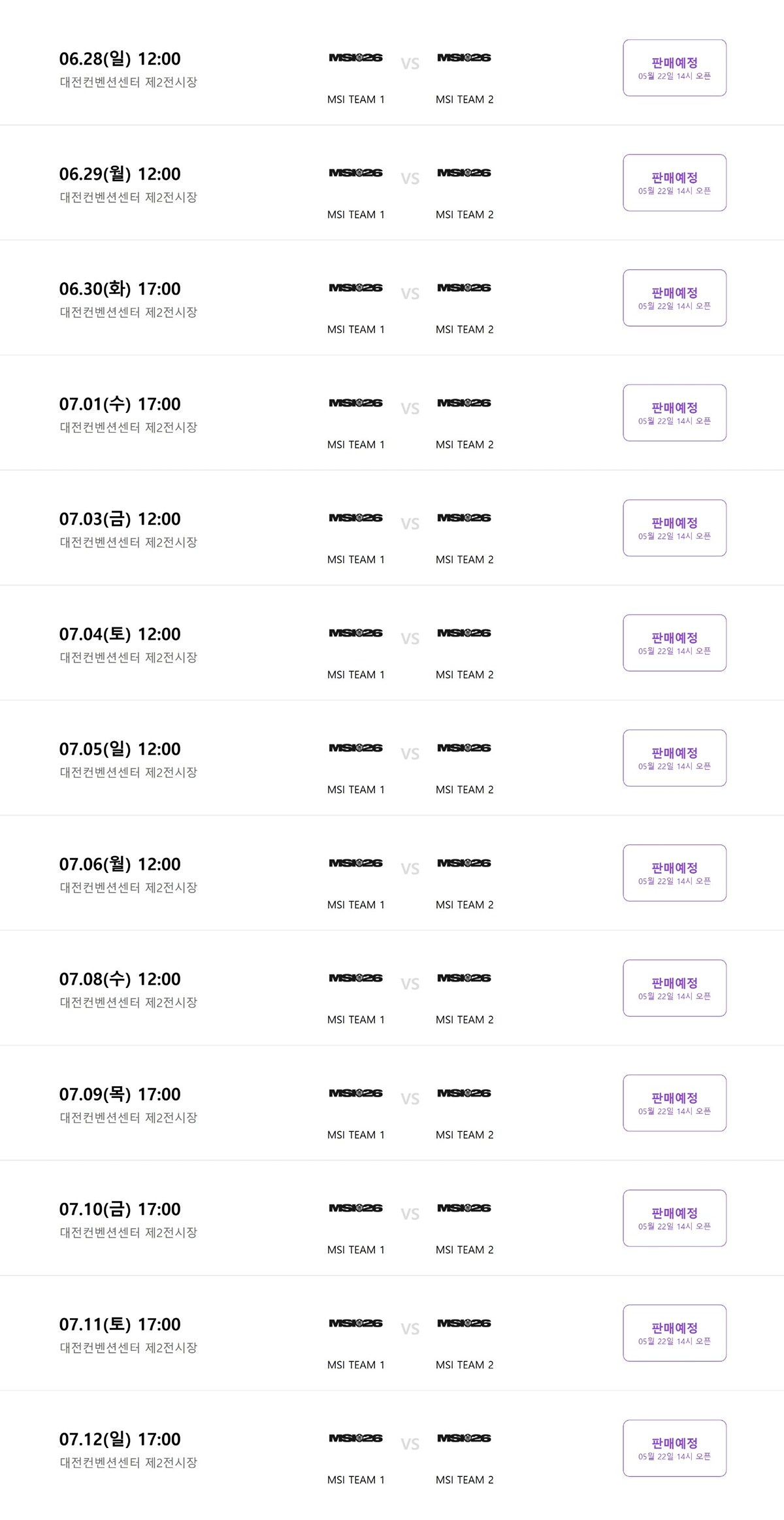Click MSI TEAM 2 logo for 07.06 match
This screenshot has width=784, height=1520.
464,863
